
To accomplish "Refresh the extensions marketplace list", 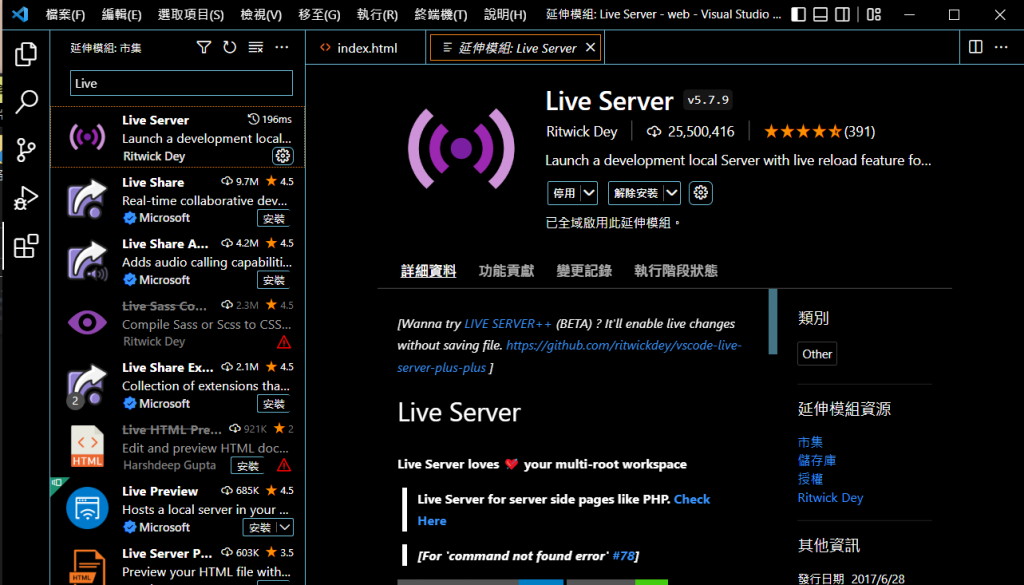I will (229, 47).
